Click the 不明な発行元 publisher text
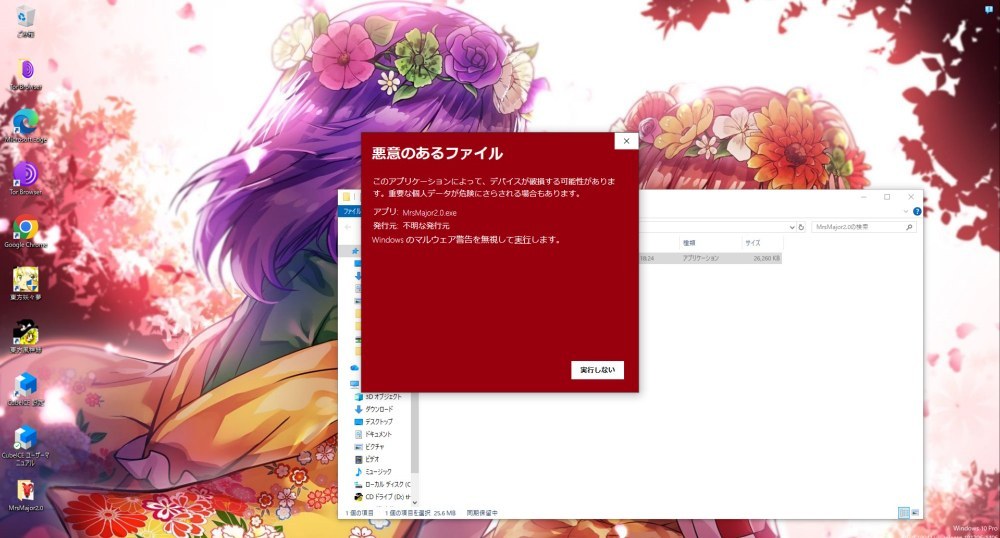The image size is (1000, 538). 426,226
